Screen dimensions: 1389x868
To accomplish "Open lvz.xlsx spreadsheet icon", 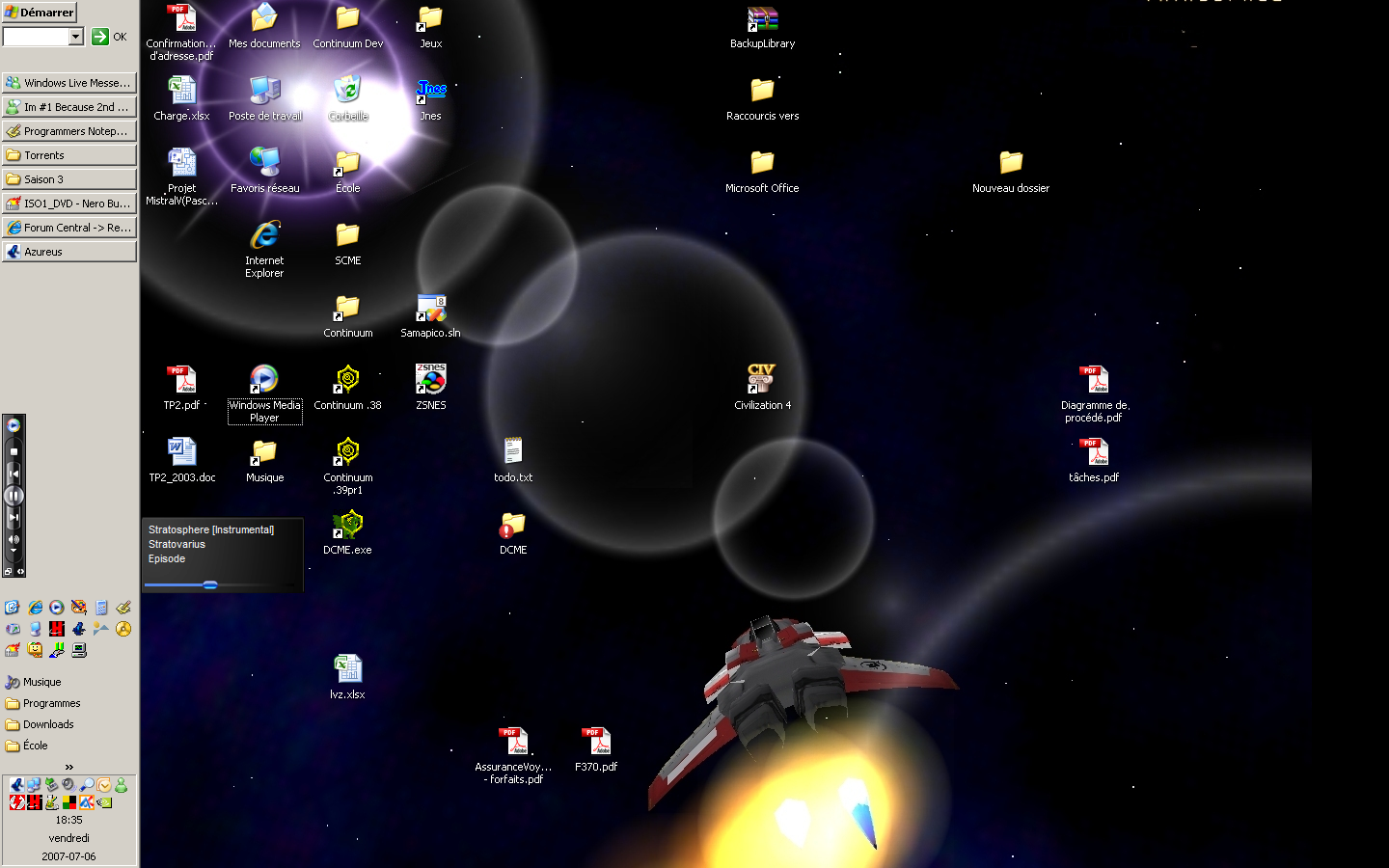I will (347, 677).
